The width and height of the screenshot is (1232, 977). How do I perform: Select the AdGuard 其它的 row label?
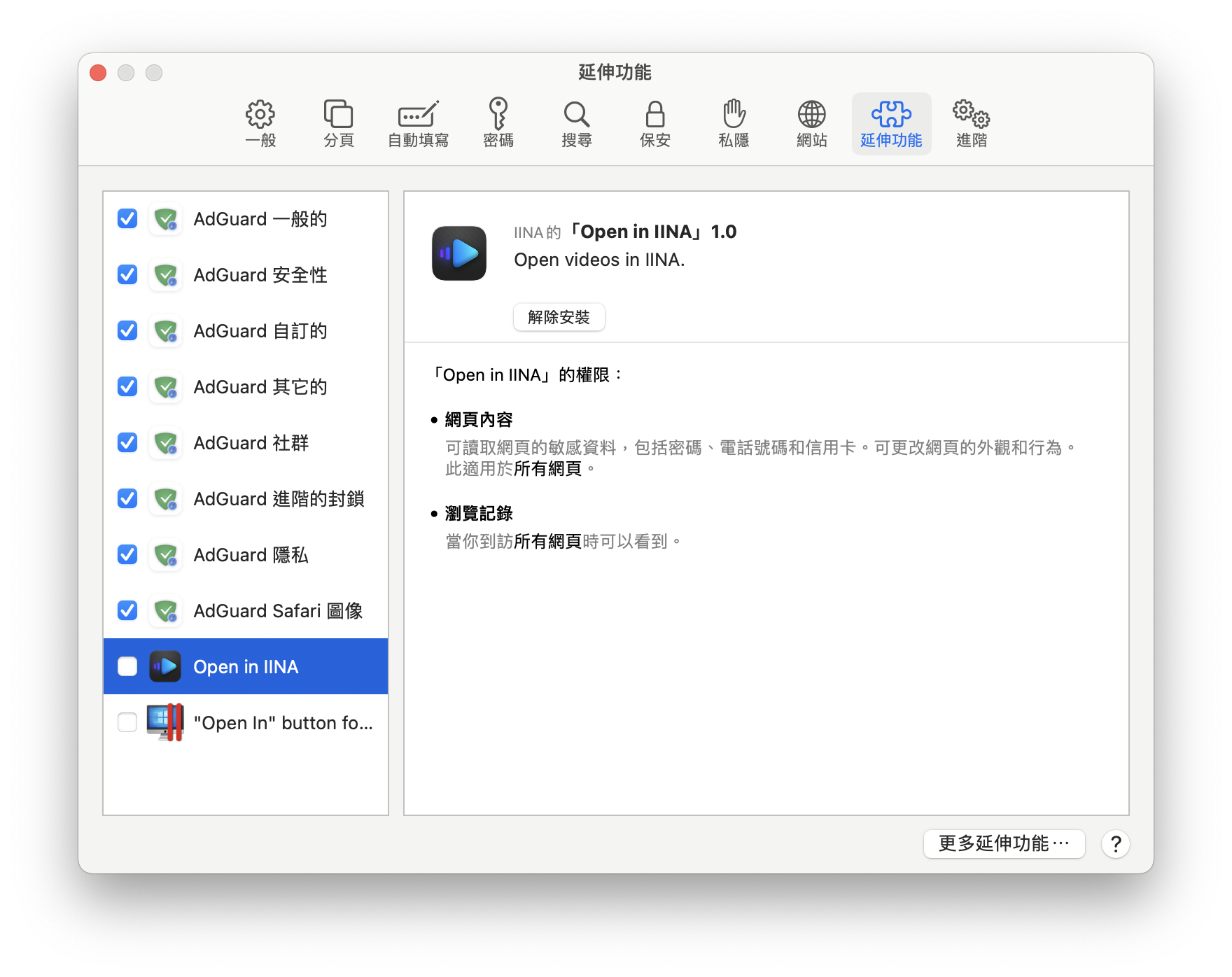pyautogui.click(x=260, y=387)
